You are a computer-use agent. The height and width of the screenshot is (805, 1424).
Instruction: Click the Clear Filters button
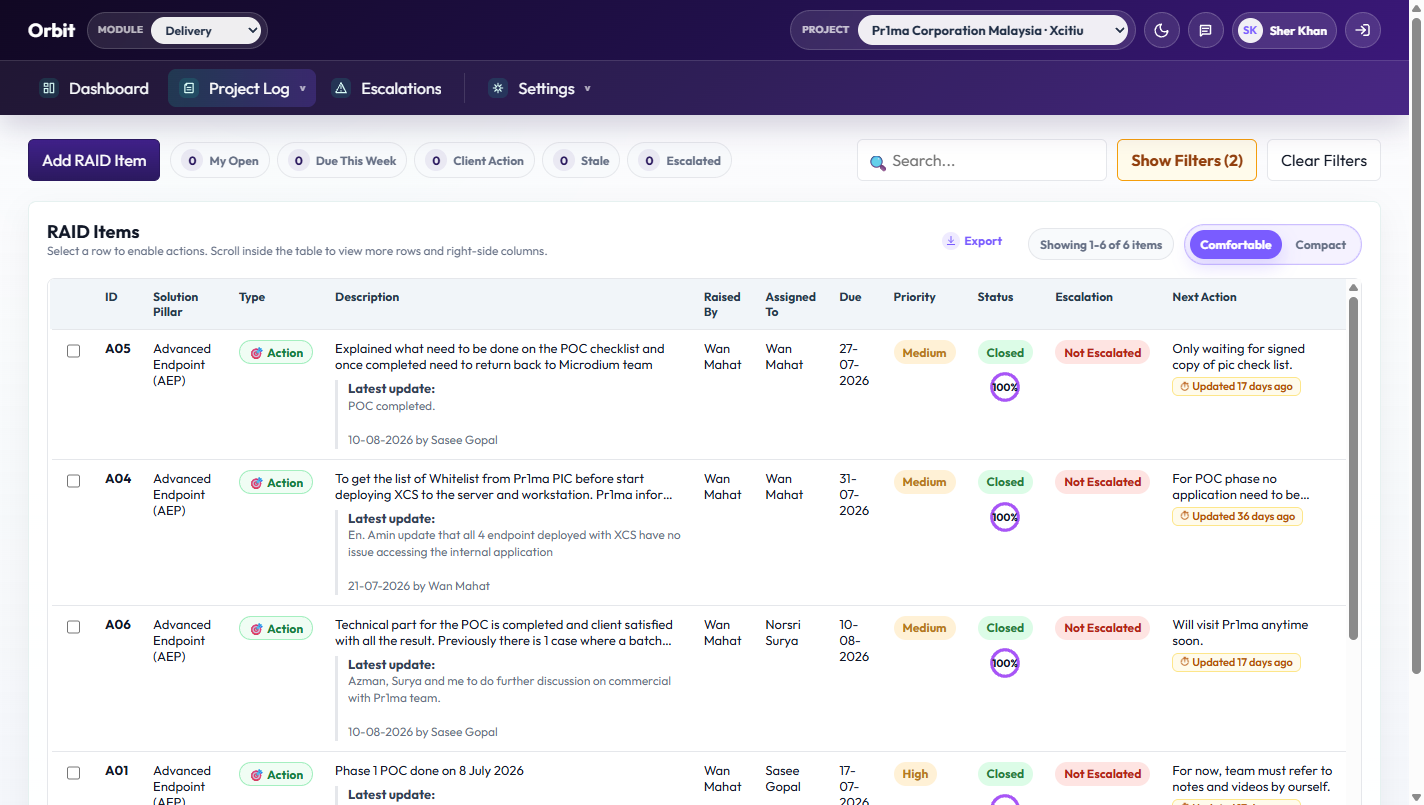1324,160
